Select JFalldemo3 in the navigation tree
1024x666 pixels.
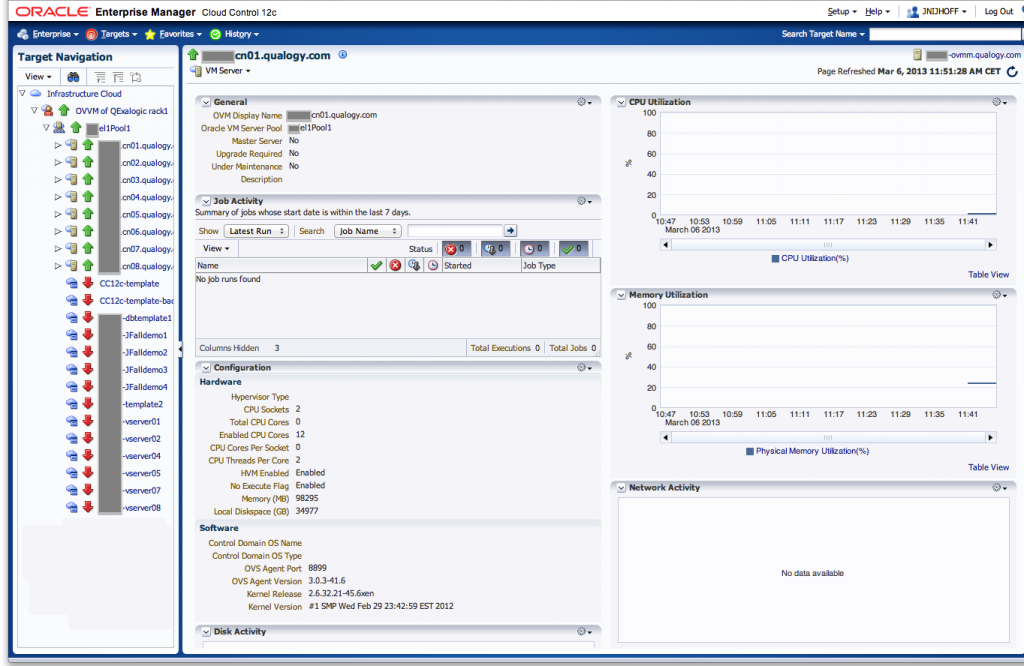146,370
